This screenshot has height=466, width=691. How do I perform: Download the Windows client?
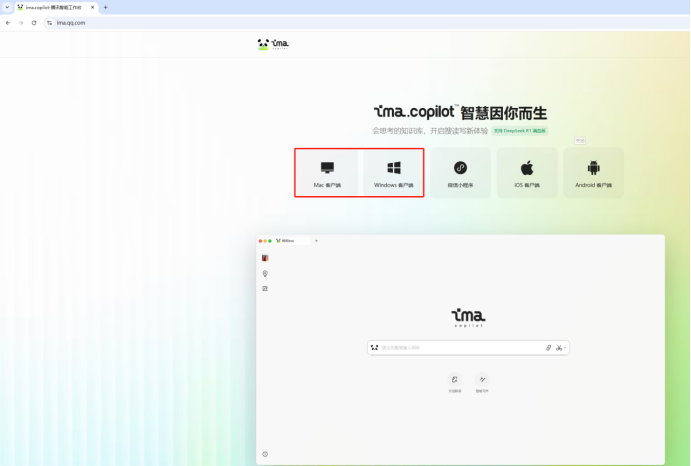[394, 173]
